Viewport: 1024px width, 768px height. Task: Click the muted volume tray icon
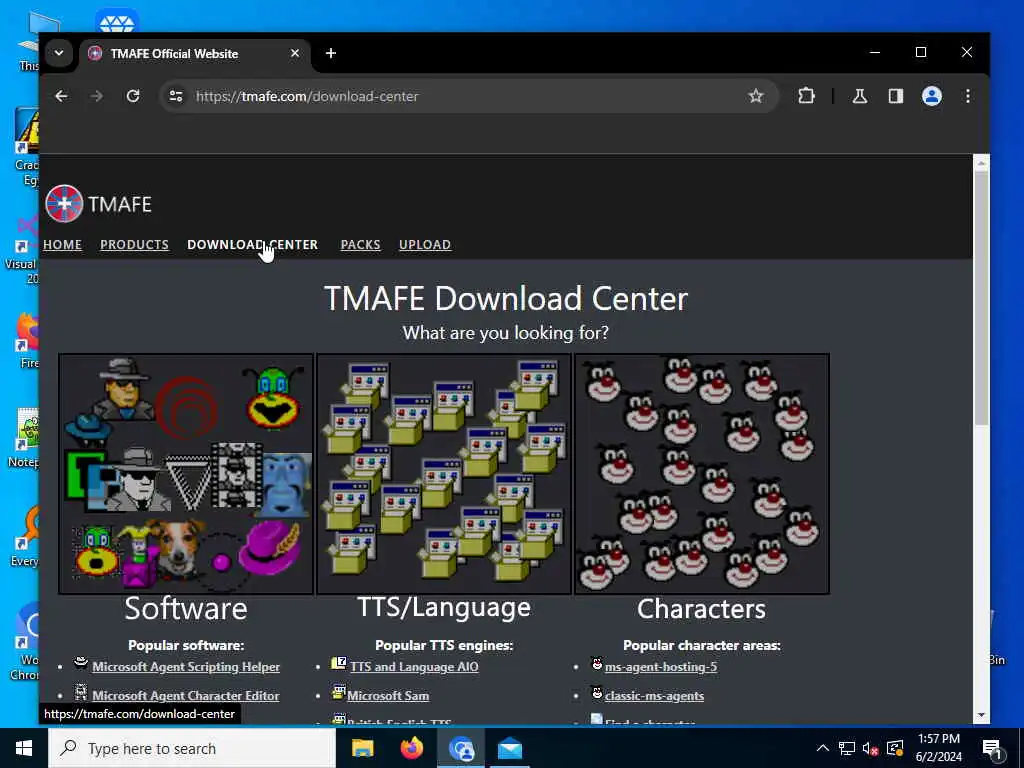pos(871,748)
